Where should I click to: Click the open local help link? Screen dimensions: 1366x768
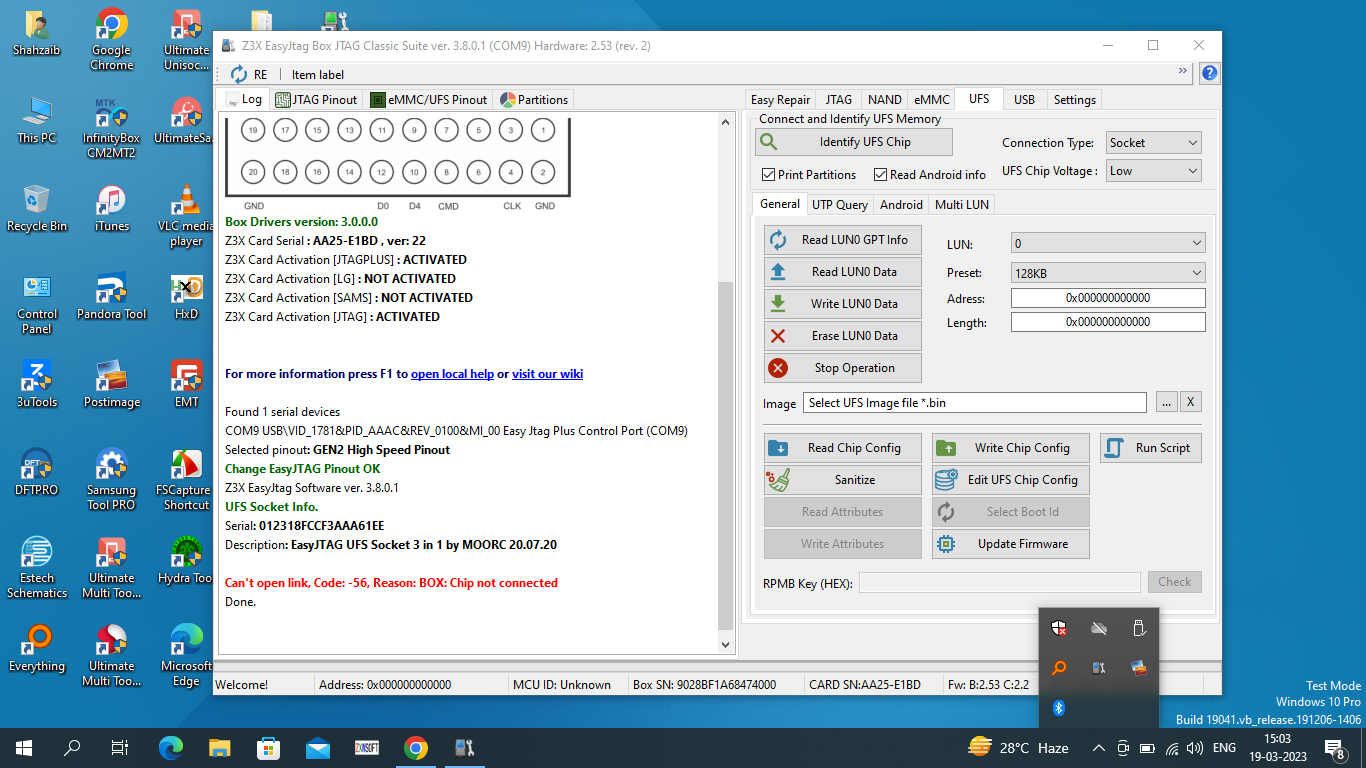pyautogui.click(x=452, y=374)
